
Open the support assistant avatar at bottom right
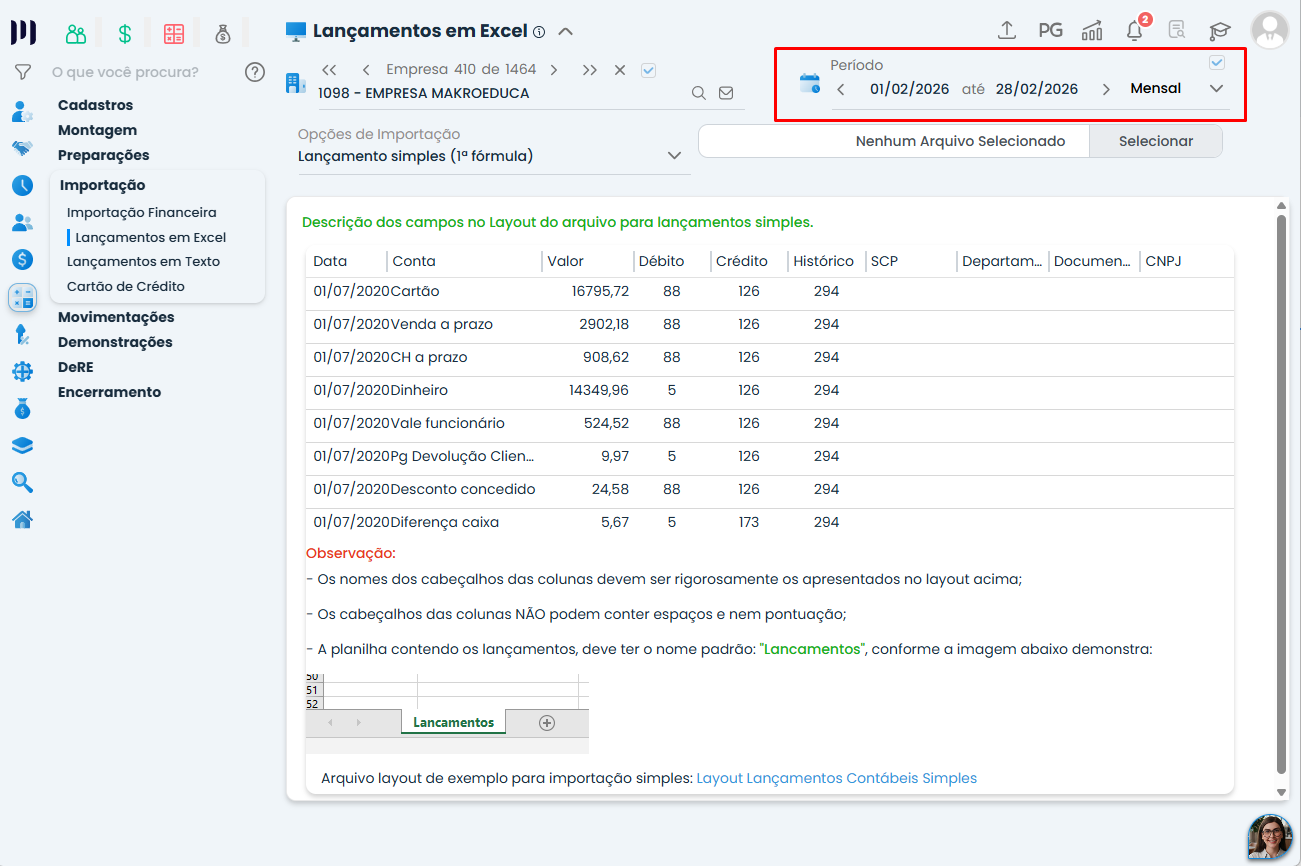click(1269, 836)
